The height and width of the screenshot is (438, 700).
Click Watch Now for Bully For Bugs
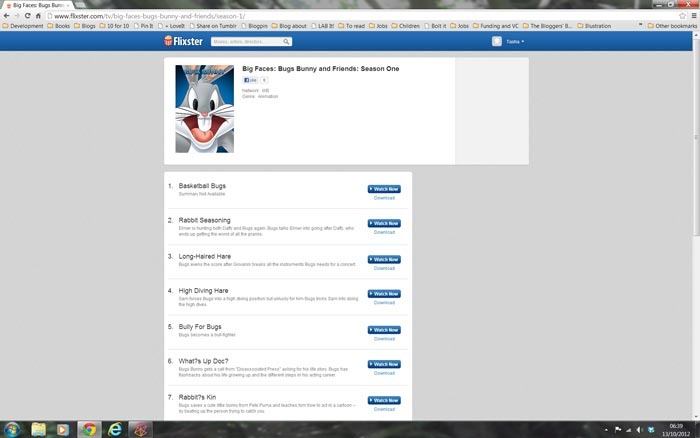coord(384,330)
